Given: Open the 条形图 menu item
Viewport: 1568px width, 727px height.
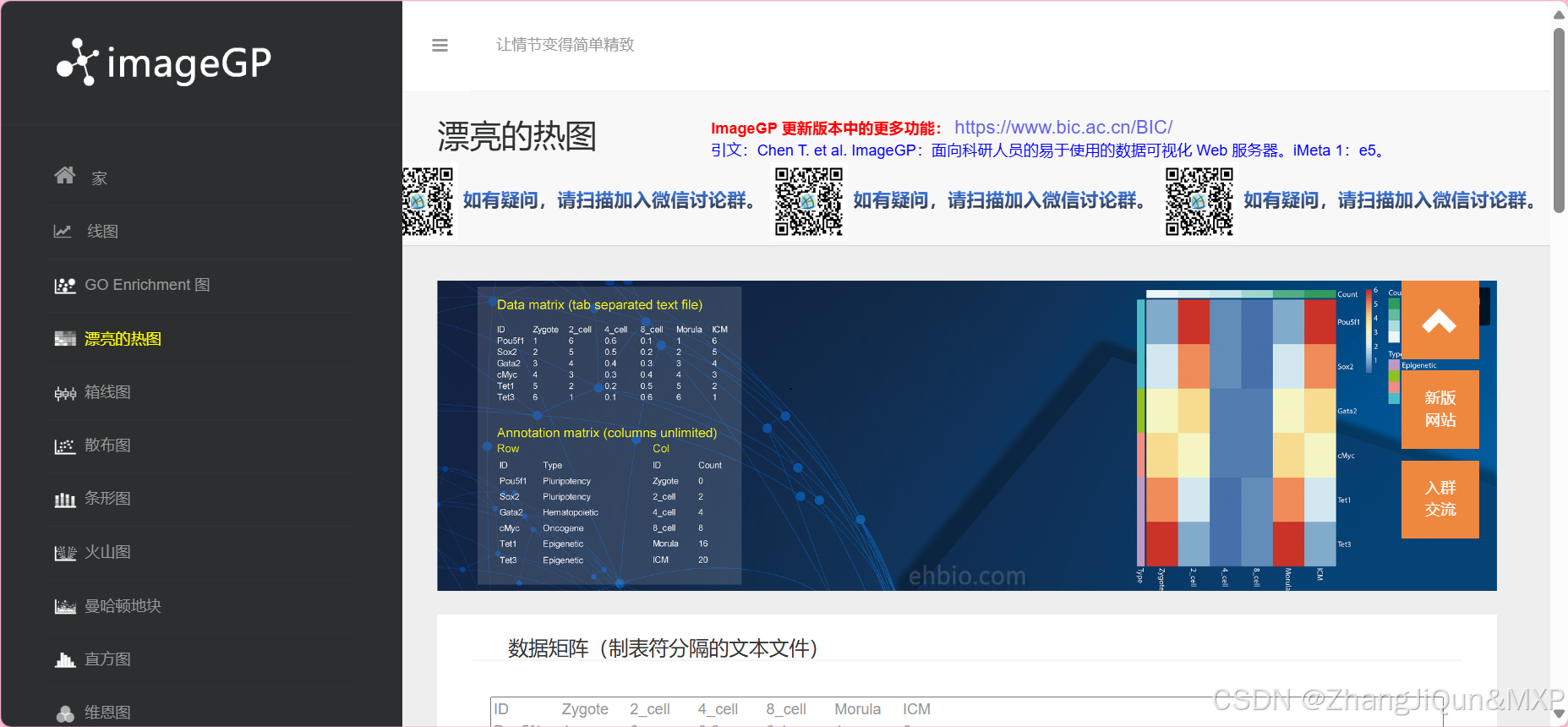Looking at the screenshot, I should tap(107, 499).
